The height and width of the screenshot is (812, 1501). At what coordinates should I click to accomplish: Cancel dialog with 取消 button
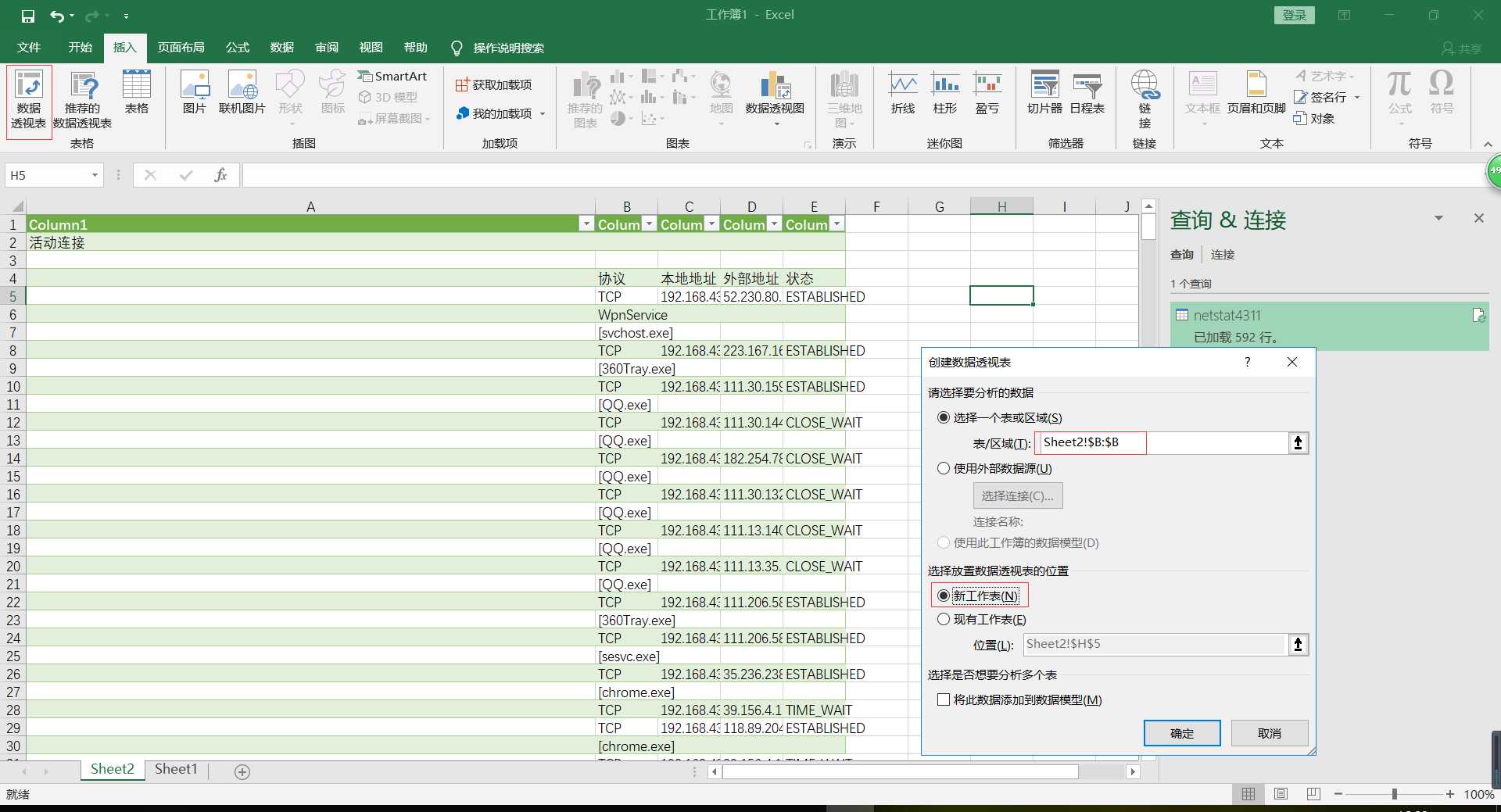click(1270, 734)
